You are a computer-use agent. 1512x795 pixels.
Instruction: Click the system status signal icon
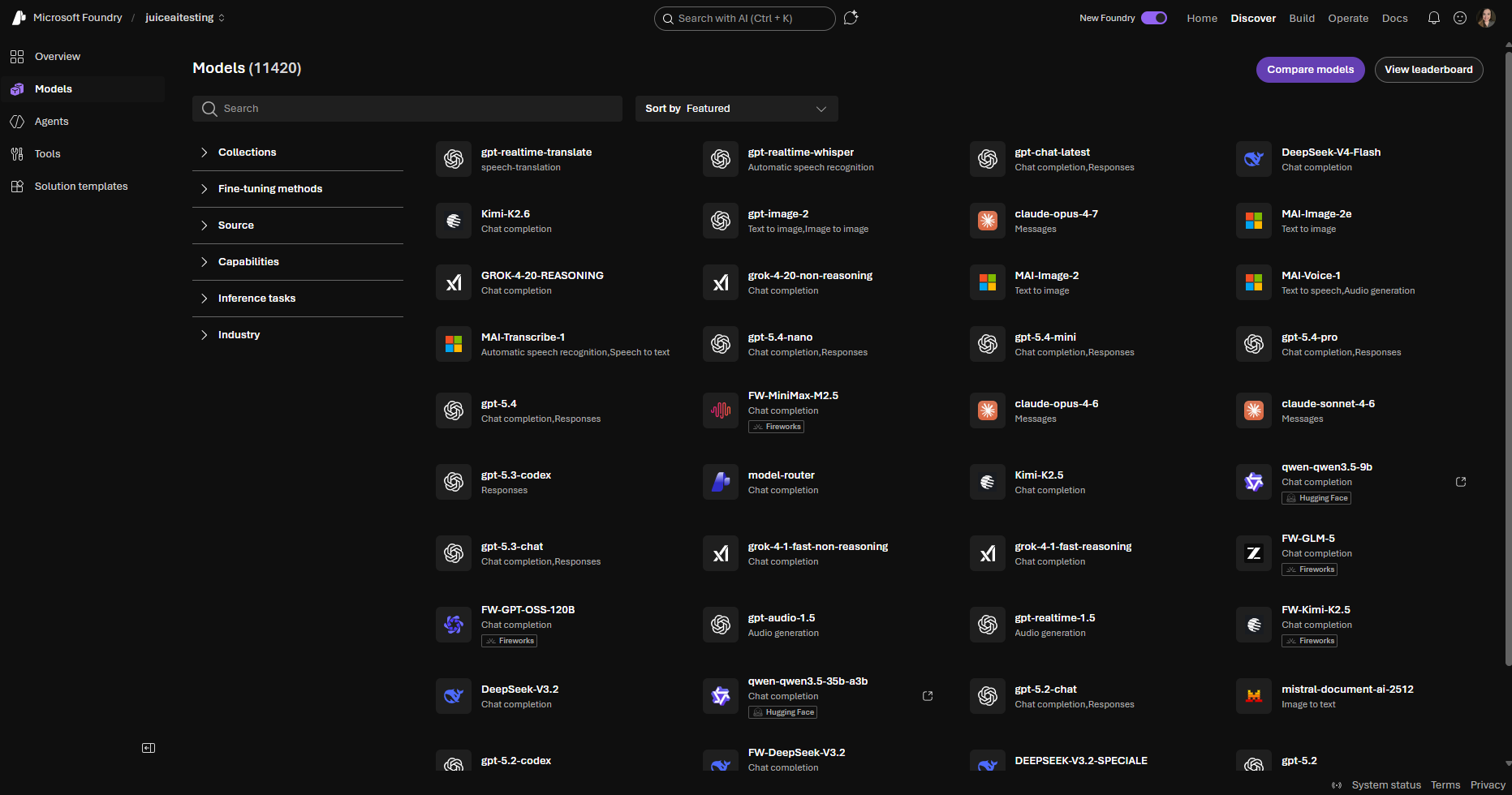click(x=1337, y=785)
